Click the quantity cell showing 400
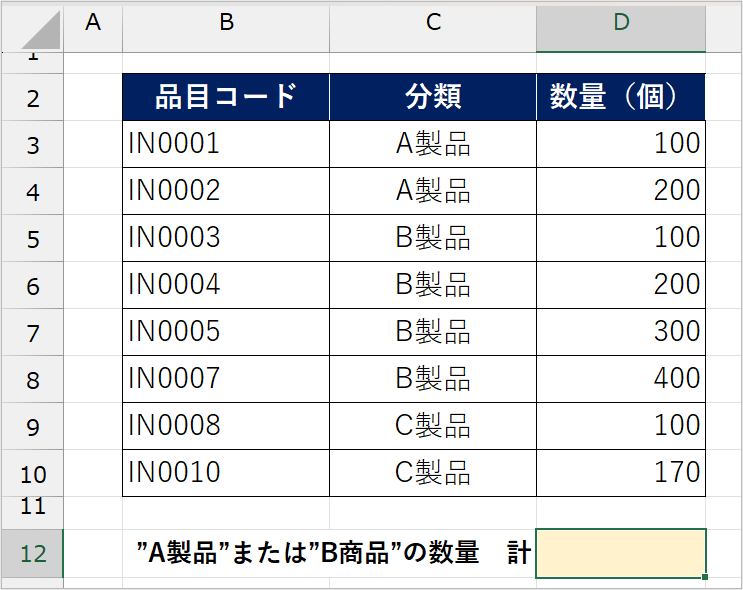This screenshot has height=590, width=743. tap(621, 379)
